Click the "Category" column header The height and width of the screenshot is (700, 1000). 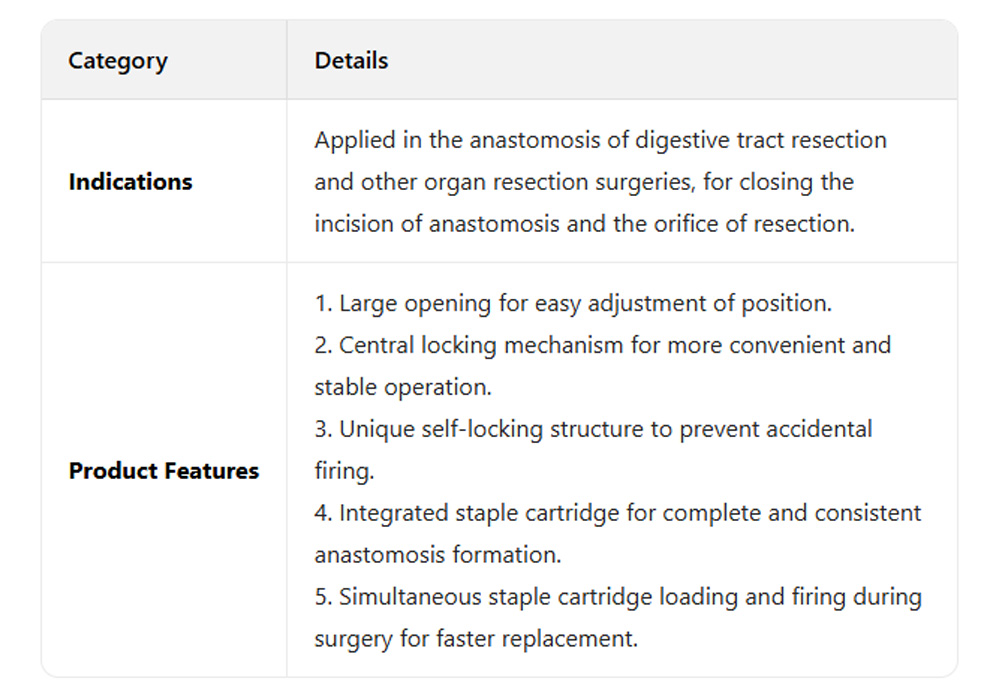[x=118, y=61]
